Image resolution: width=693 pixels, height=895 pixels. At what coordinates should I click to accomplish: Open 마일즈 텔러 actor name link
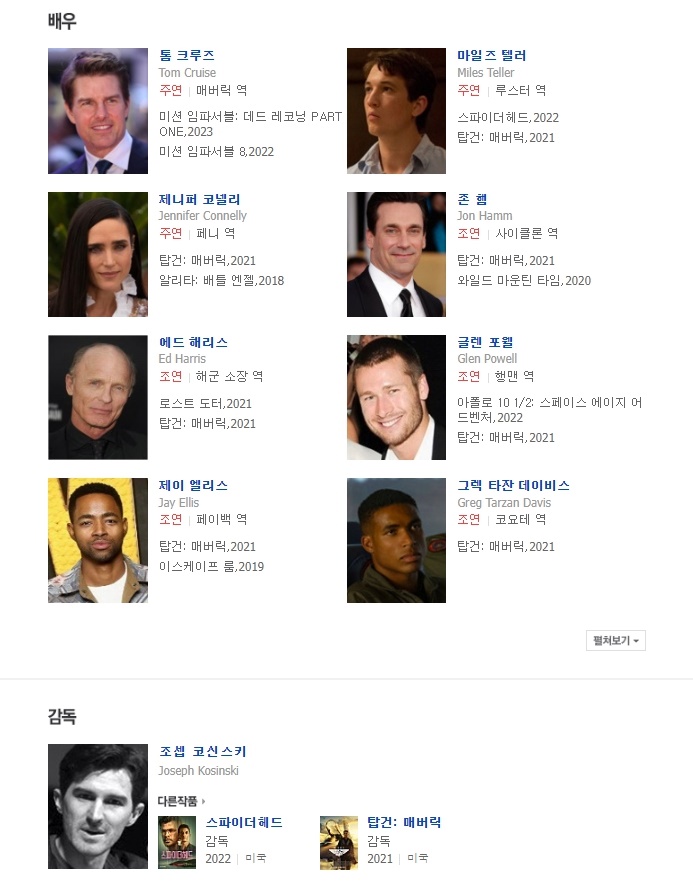point(491,55)
